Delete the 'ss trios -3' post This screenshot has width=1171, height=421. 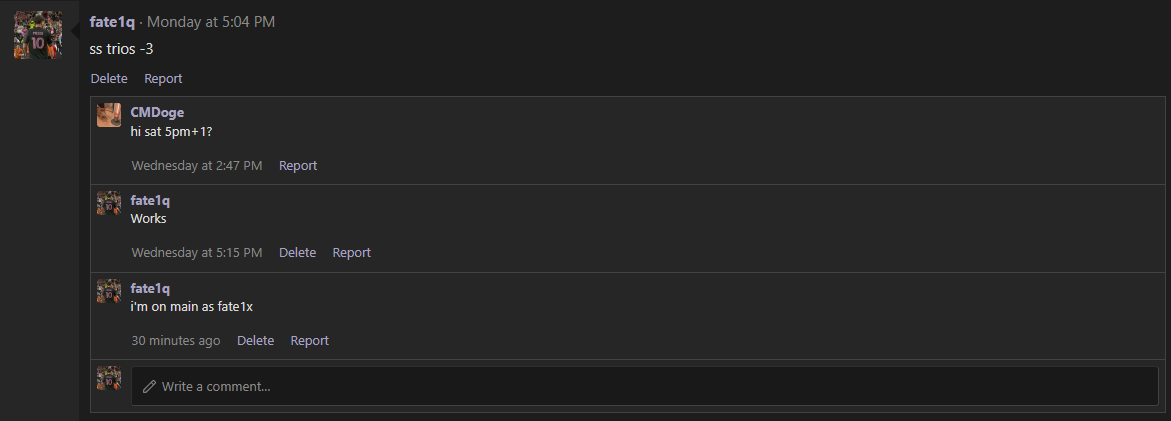[109, 78]
